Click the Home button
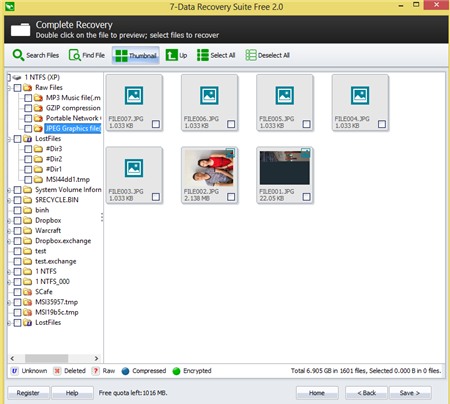Screen dimensions: 450x404 [317, 393]
